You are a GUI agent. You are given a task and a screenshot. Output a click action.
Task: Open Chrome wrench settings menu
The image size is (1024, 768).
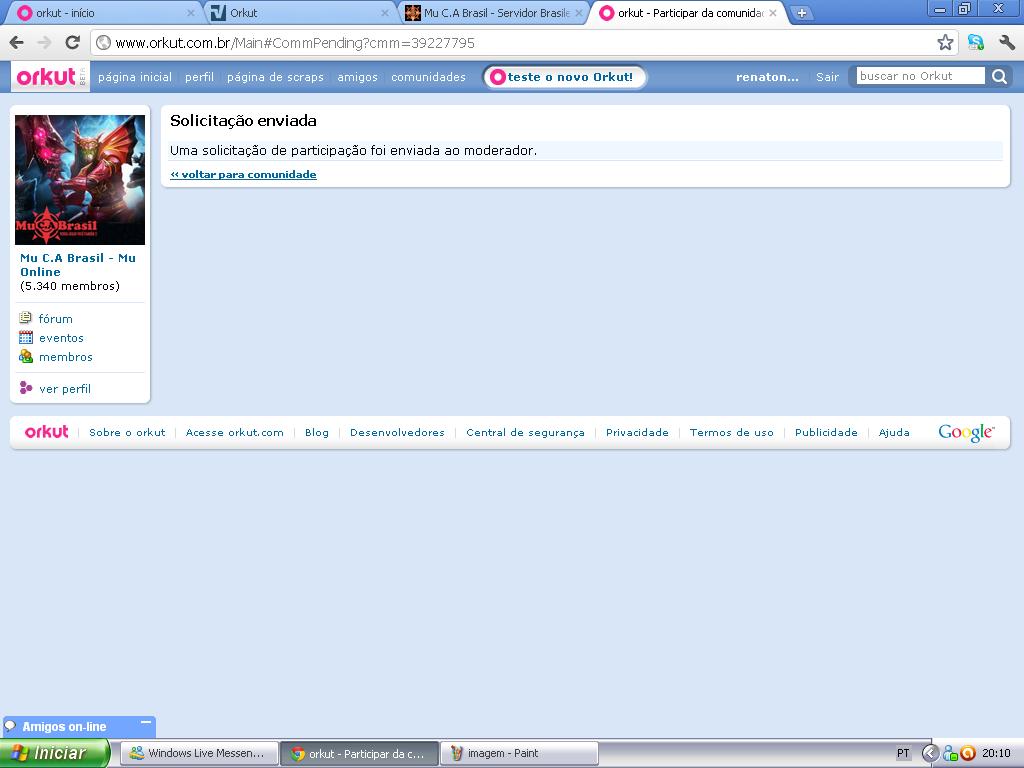point(1006,43)
